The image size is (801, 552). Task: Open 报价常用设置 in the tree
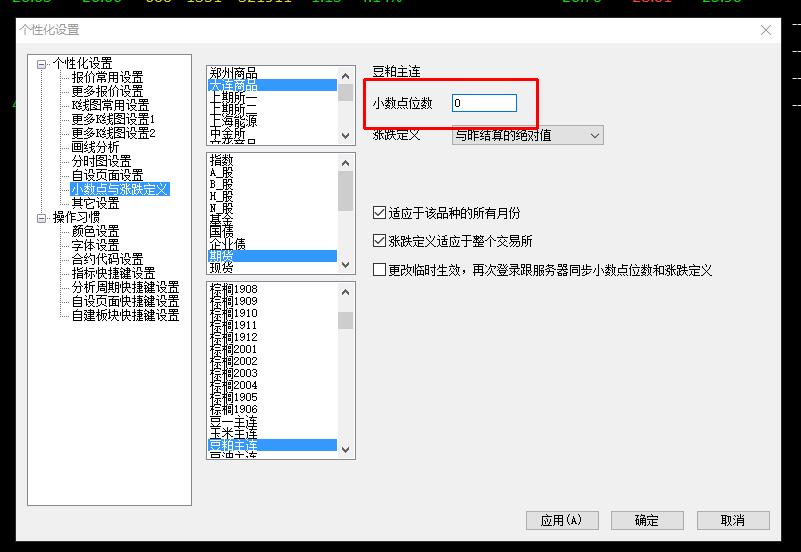coord(107,77)
